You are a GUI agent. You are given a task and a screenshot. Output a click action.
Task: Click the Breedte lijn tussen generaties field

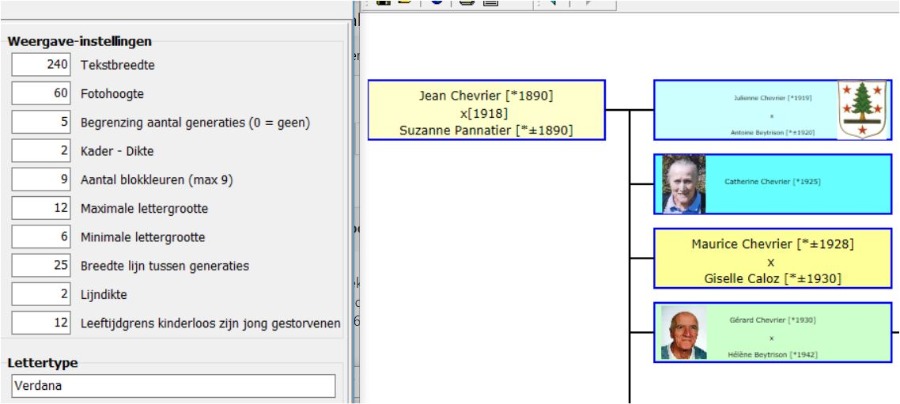point(41,266)
